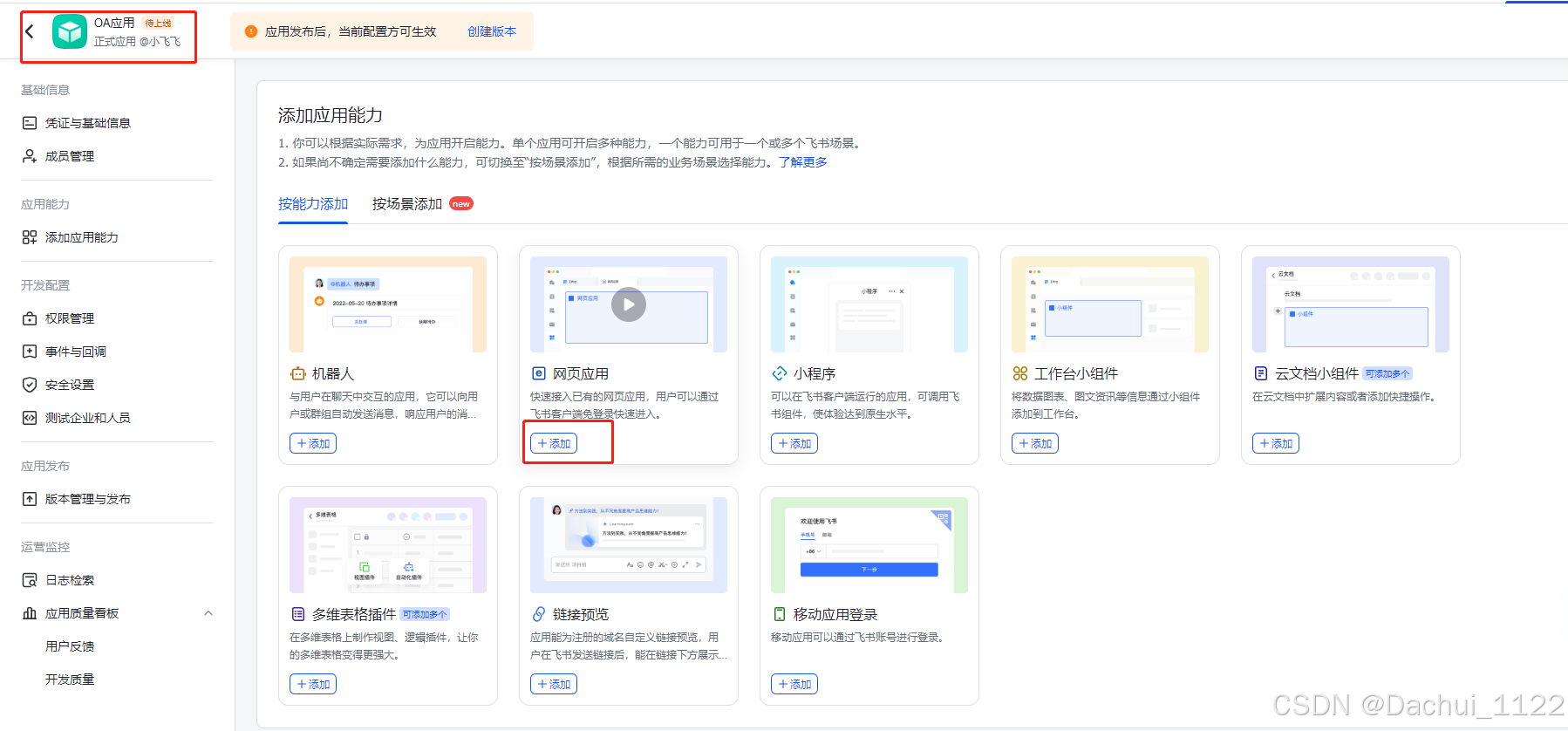Click the table icon beside 多维表格插件
This screenshot has height=731, width=1568.
[298, 614]
